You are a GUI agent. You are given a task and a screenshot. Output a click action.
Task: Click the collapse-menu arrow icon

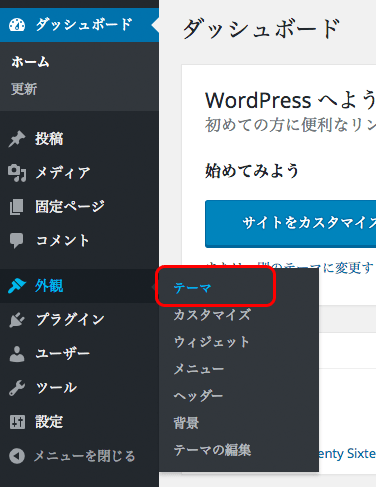click(x=17, y=456)
